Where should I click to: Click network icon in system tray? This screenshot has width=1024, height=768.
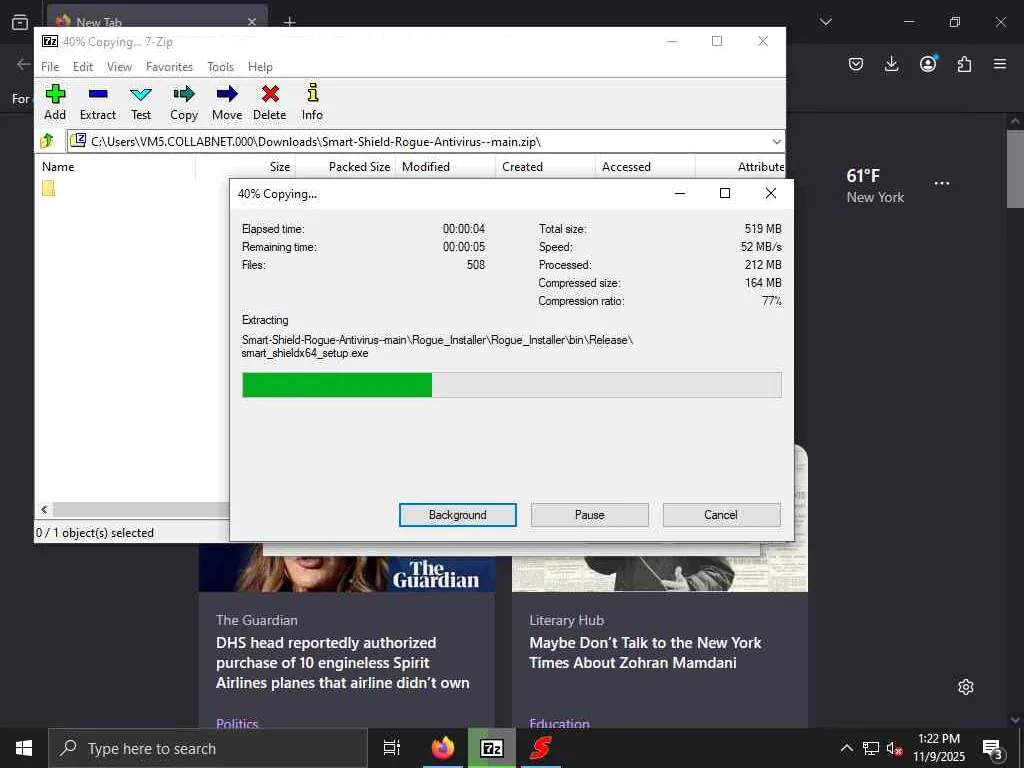[871, 748]
